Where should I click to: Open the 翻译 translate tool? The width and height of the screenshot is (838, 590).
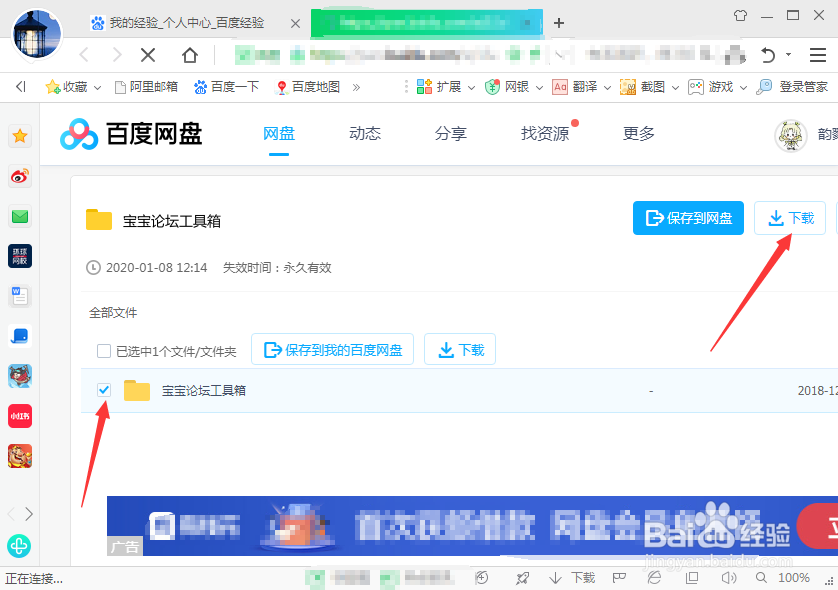[x=575, y=87]
